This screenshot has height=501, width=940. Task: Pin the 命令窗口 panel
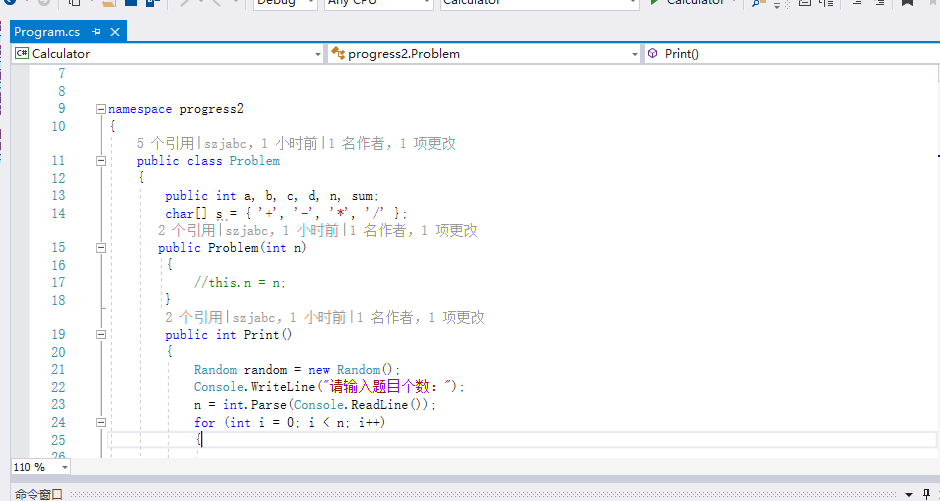[926, 494]
